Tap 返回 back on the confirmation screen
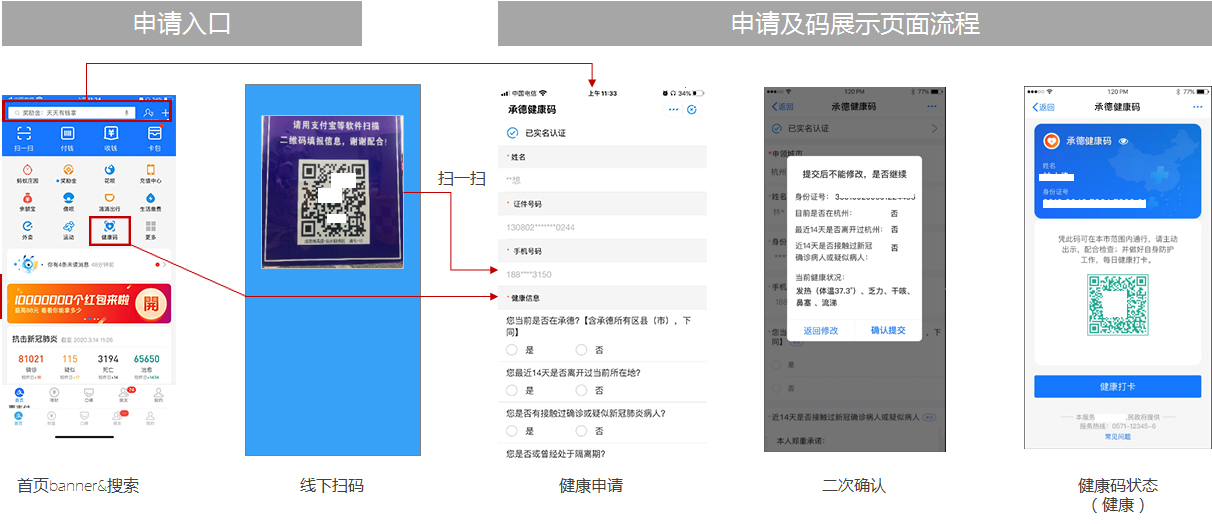The width and height of the screenshot is (1212, 524). click(x=783, y=106)
